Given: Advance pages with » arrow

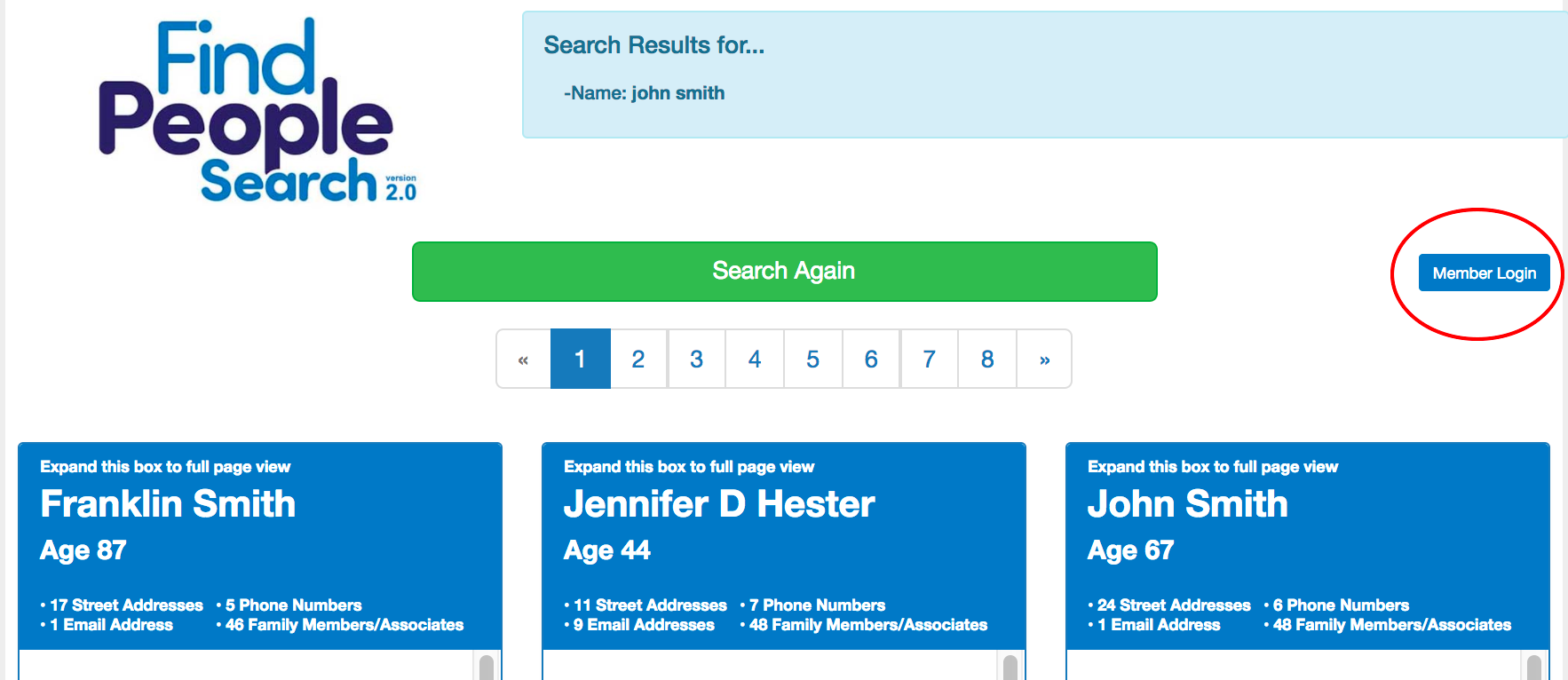Looking at the screenshot, I should [x=1044, y=359].
